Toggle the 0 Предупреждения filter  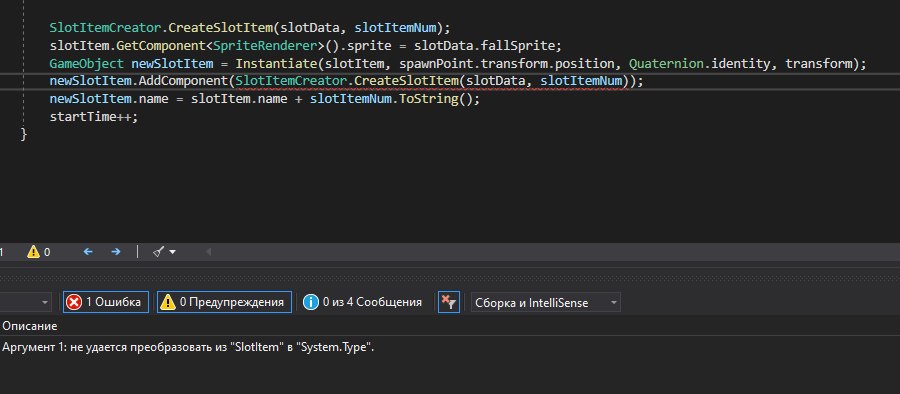tap(224, 302)
